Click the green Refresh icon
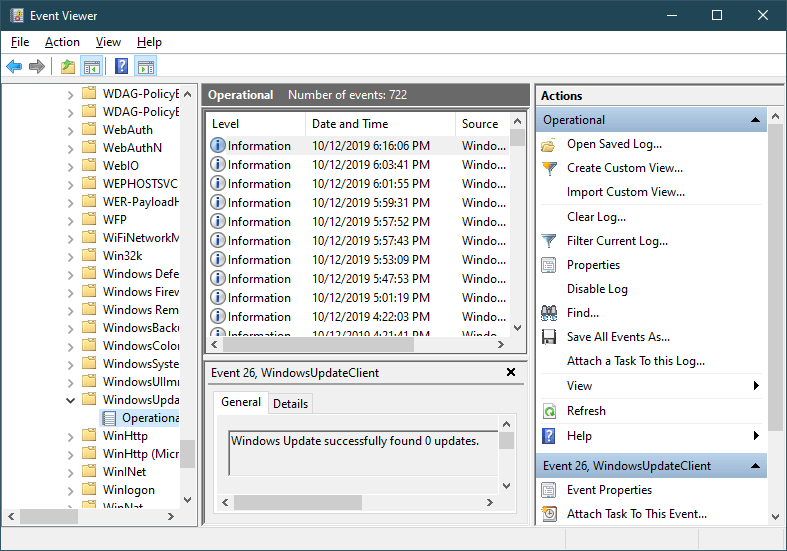 (x=549, y=411)
